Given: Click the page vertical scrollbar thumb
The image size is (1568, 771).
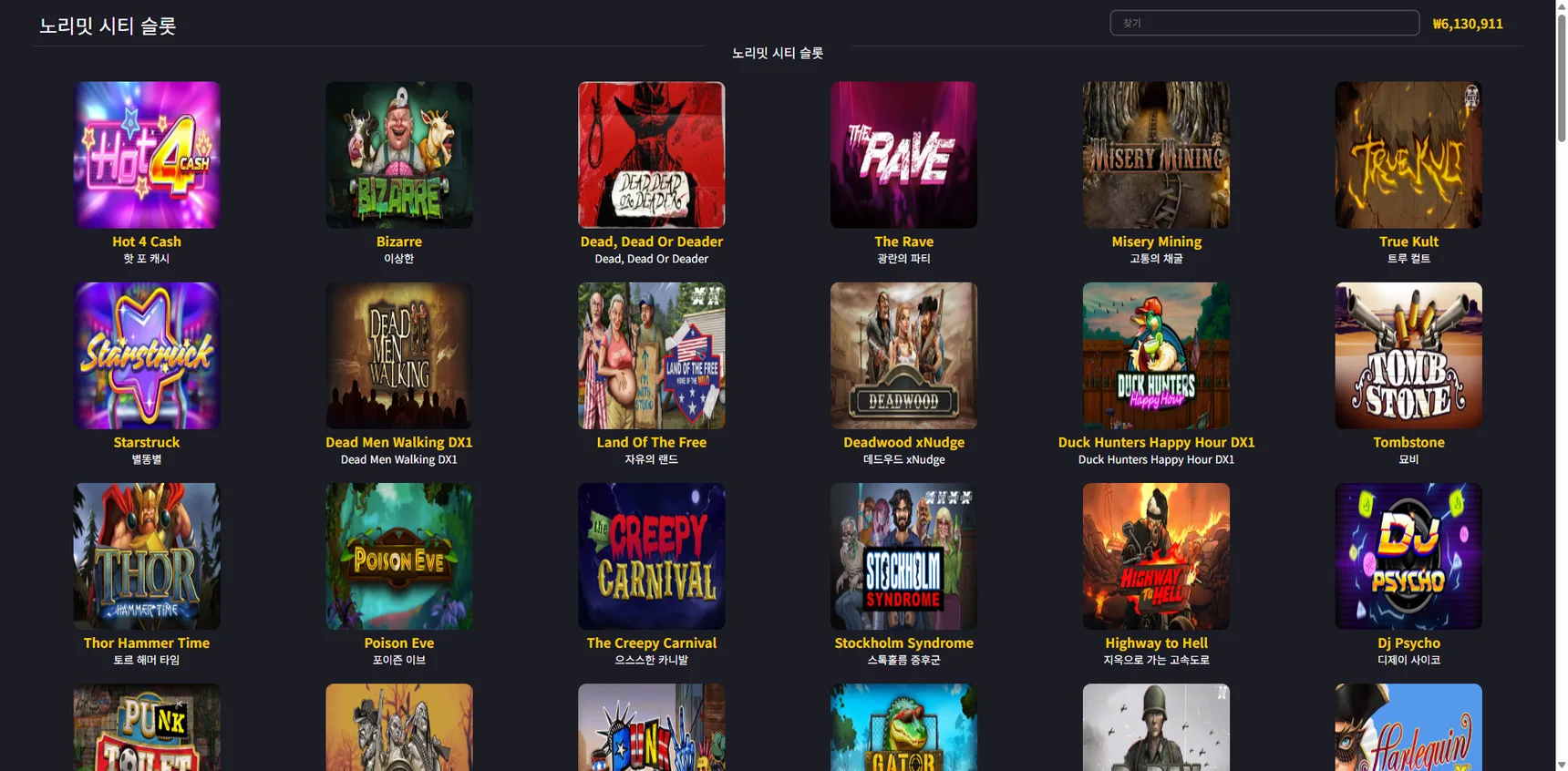Looking at the screenshot, I should [x=1562, y=77].
